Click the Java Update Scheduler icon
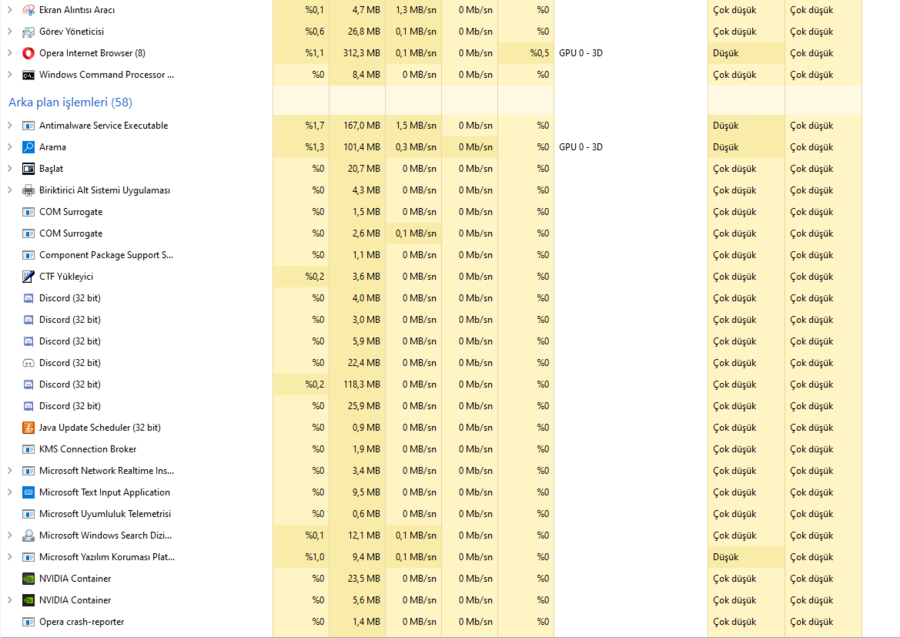Screen dimensions: 900x638 (28, 427)
